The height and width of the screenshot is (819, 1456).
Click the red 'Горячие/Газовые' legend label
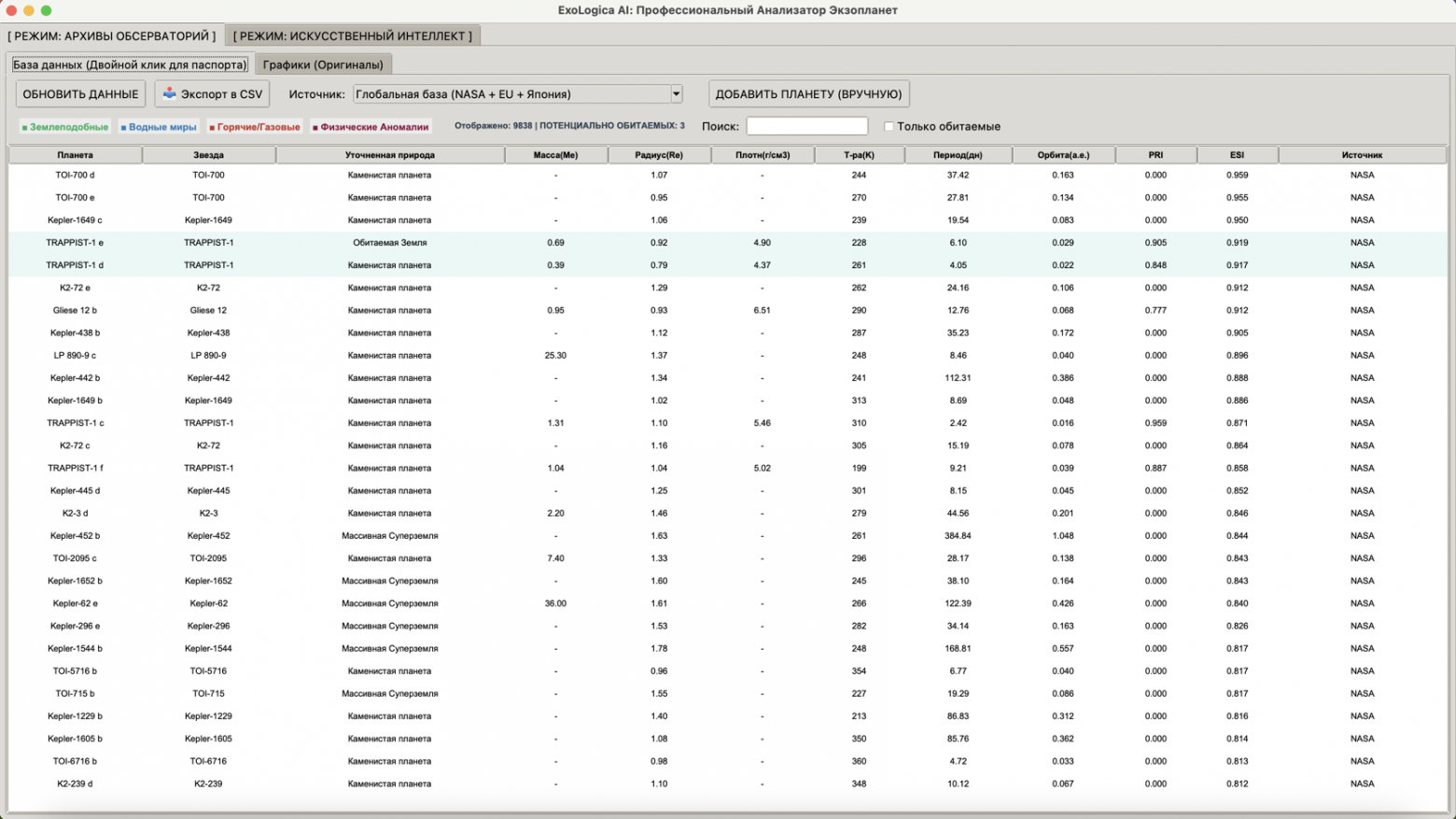(255, 127)
